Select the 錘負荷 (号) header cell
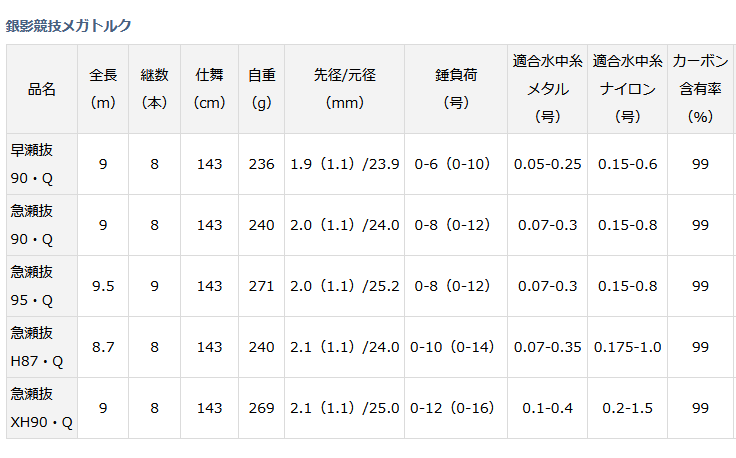Viewport: 736px width, 458px height. click(456, 89)
